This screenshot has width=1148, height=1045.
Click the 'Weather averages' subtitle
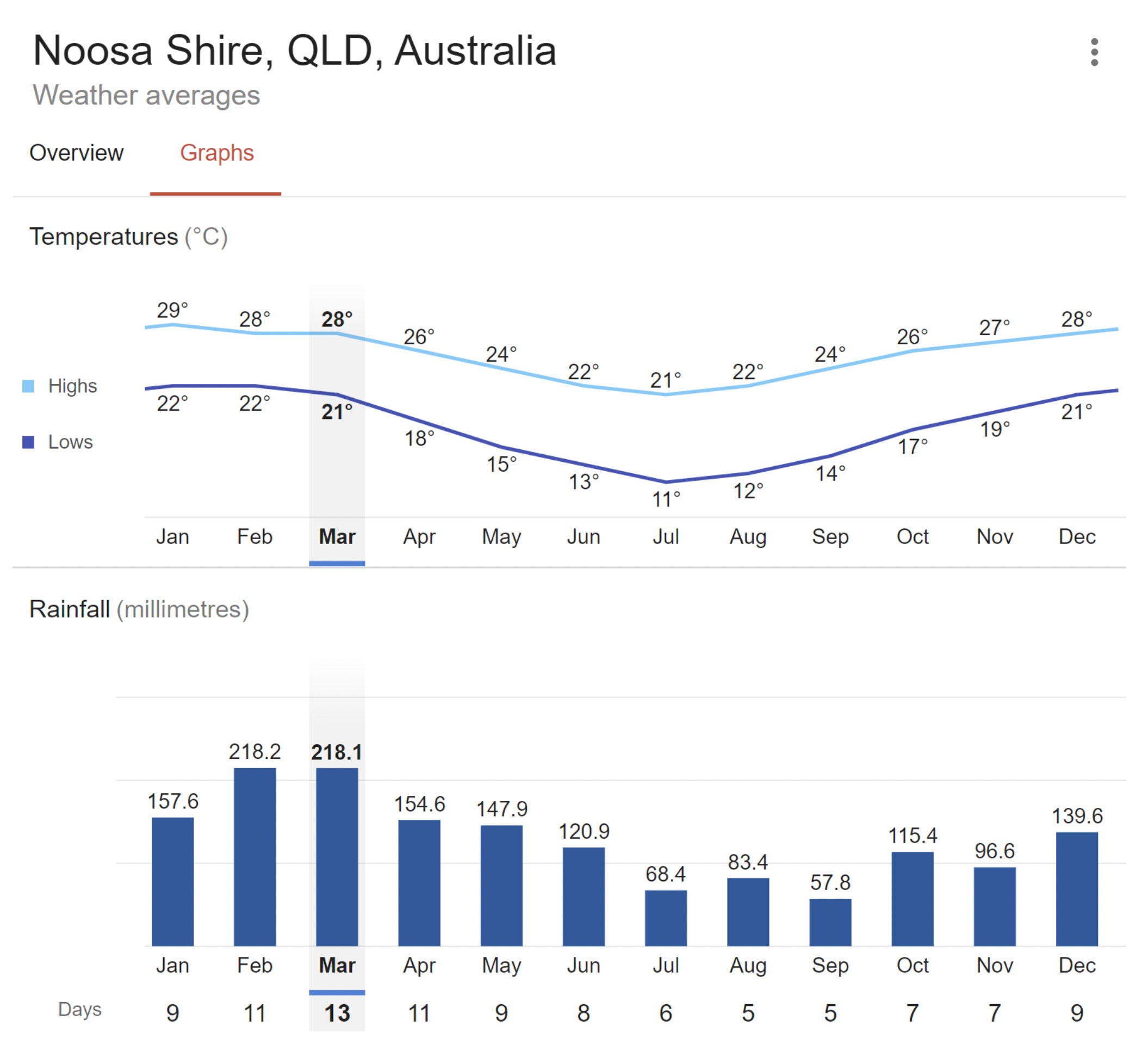[146, 95]
